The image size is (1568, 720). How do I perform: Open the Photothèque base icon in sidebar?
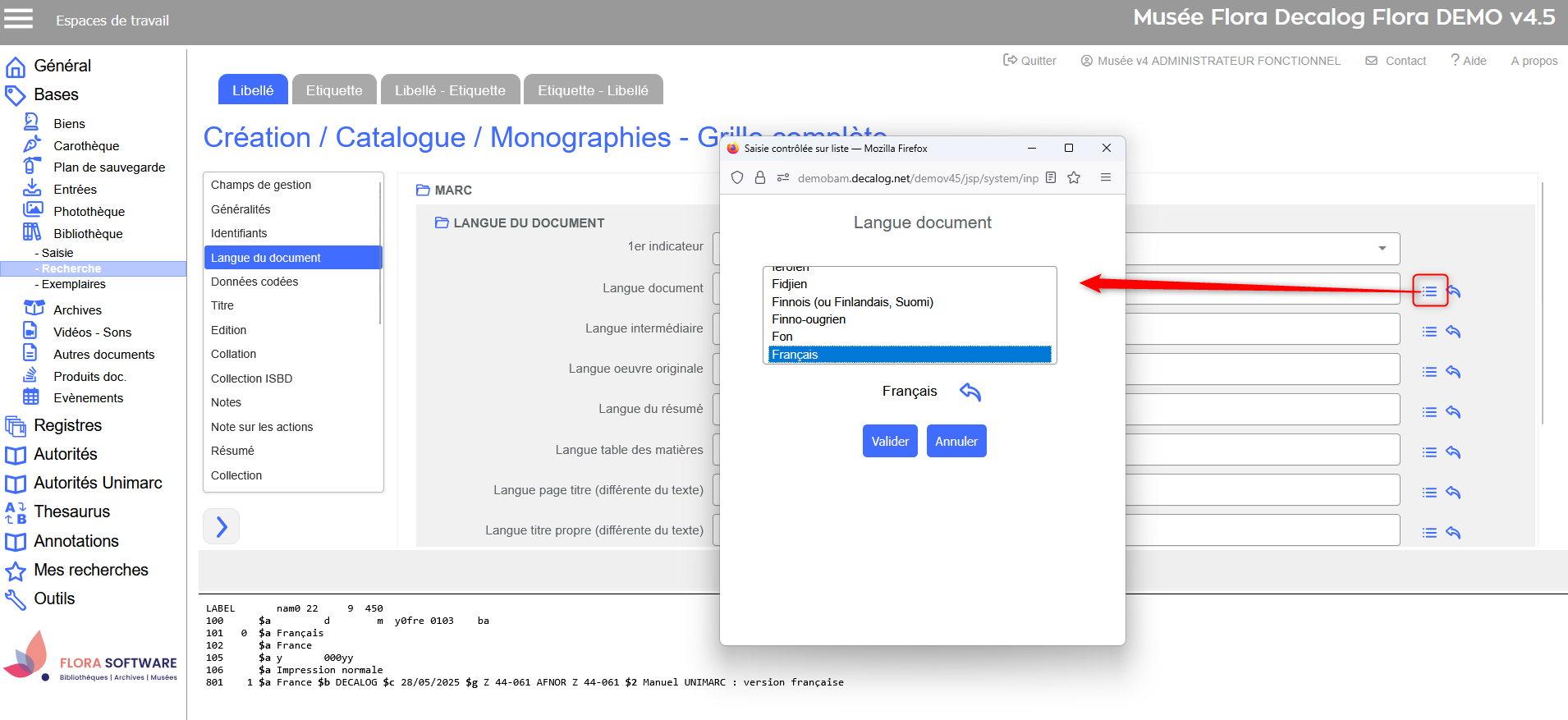(x=33, y=211)
